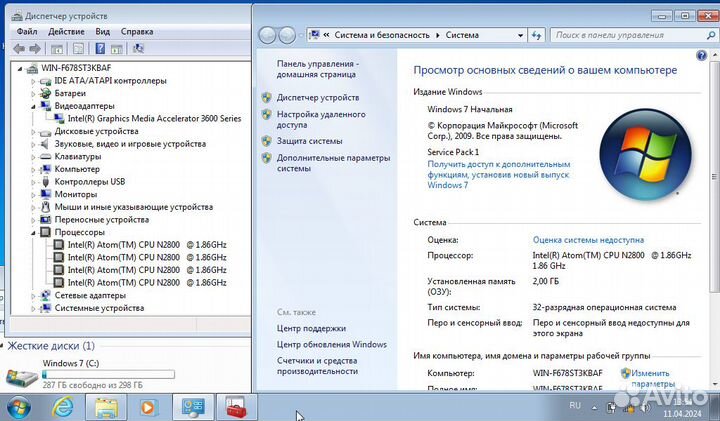Click the Windows 7 (C:) drive usage bar
Image resolution: width=720 pixels, height=421 pixels.
[108, 375]
